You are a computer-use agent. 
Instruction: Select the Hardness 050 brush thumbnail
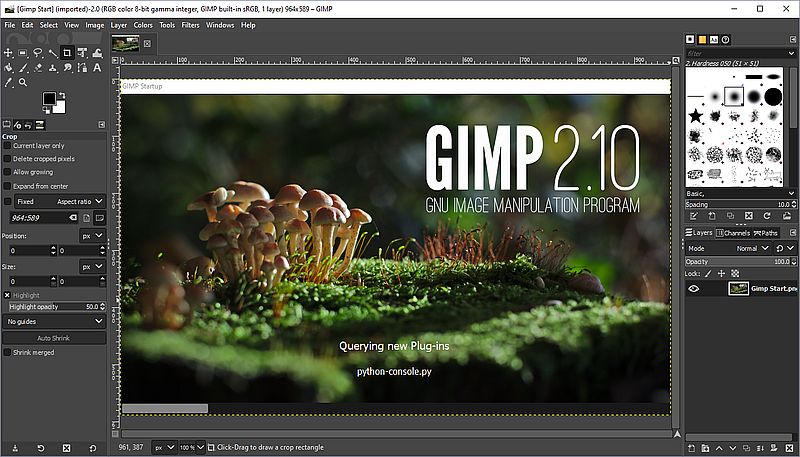(x=734, y=96)
